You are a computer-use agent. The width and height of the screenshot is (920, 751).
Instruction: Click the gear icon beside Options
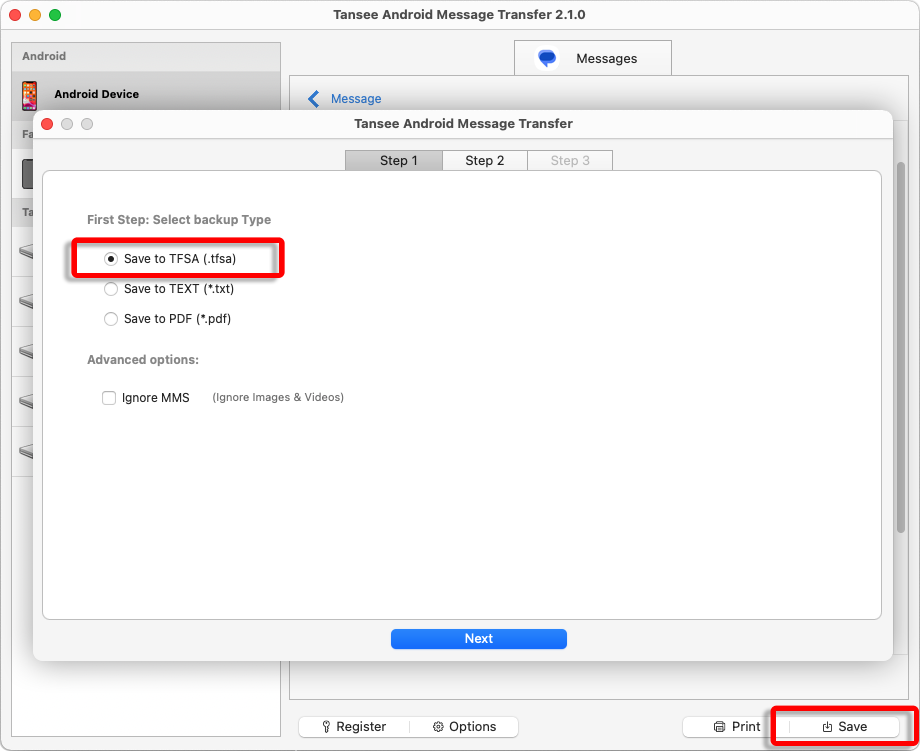pyautogui.click(x=438, y=727)
